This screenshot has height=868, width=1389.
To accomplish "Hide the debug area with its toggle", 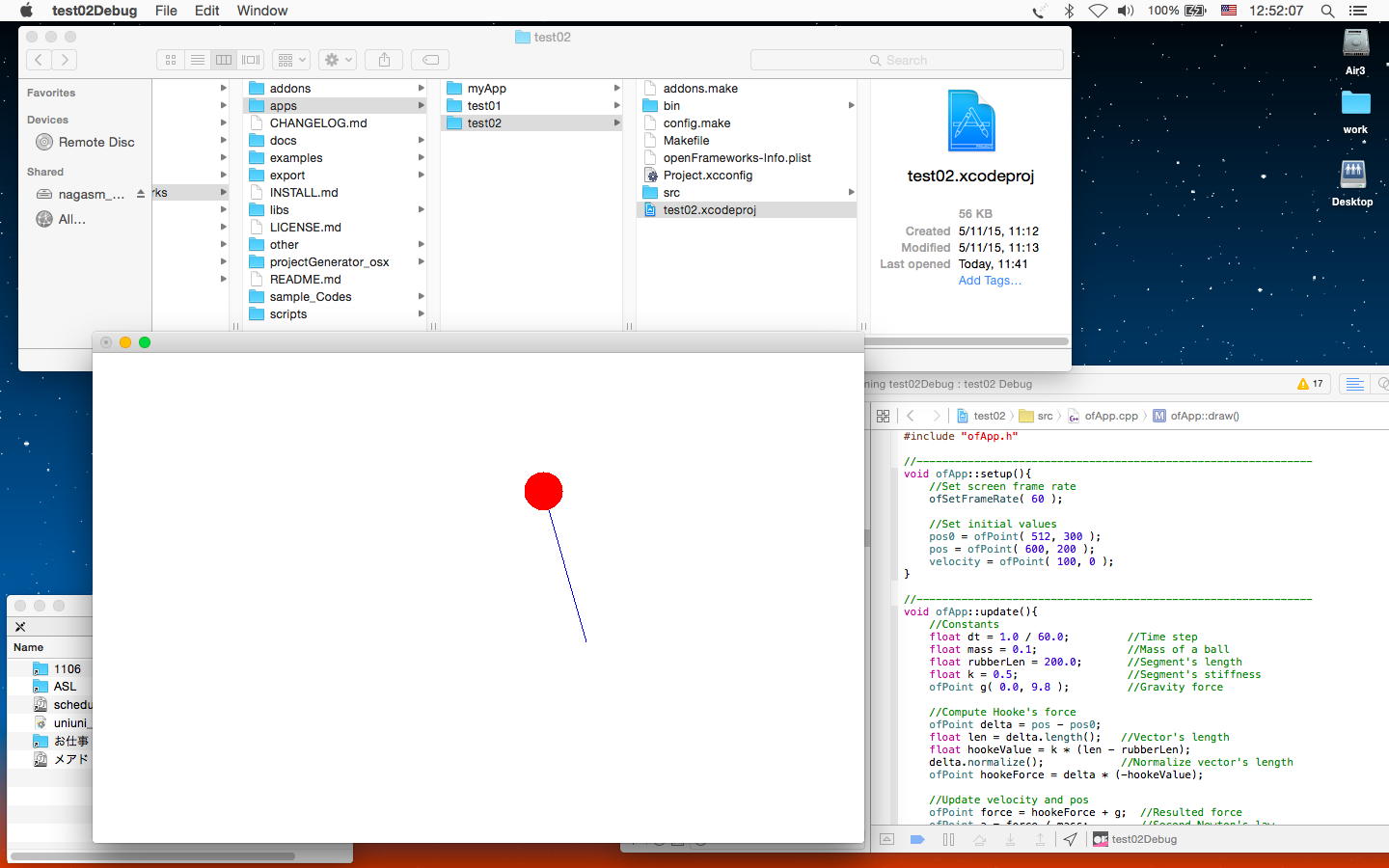I will 886,839.
